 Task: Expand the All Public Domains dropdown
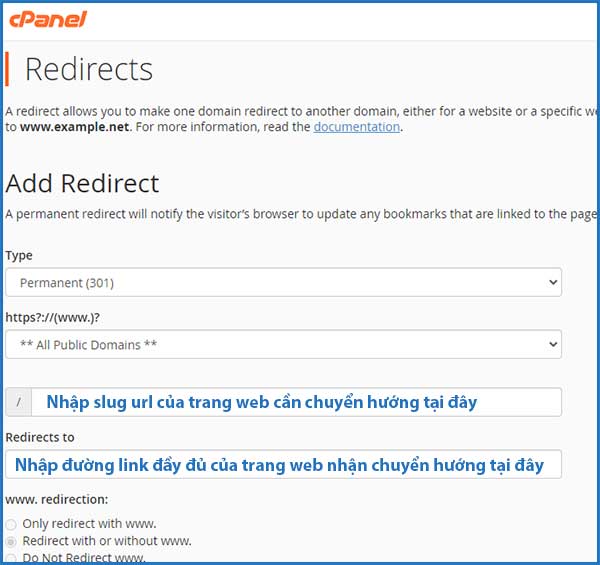click(x=283, y=345)
